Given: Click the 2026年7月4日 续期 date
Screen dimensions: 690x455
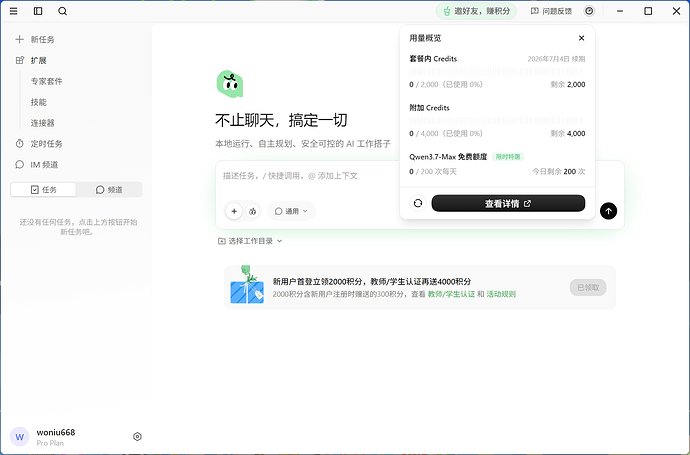Looking at the screenshot, I should point(556,59).
